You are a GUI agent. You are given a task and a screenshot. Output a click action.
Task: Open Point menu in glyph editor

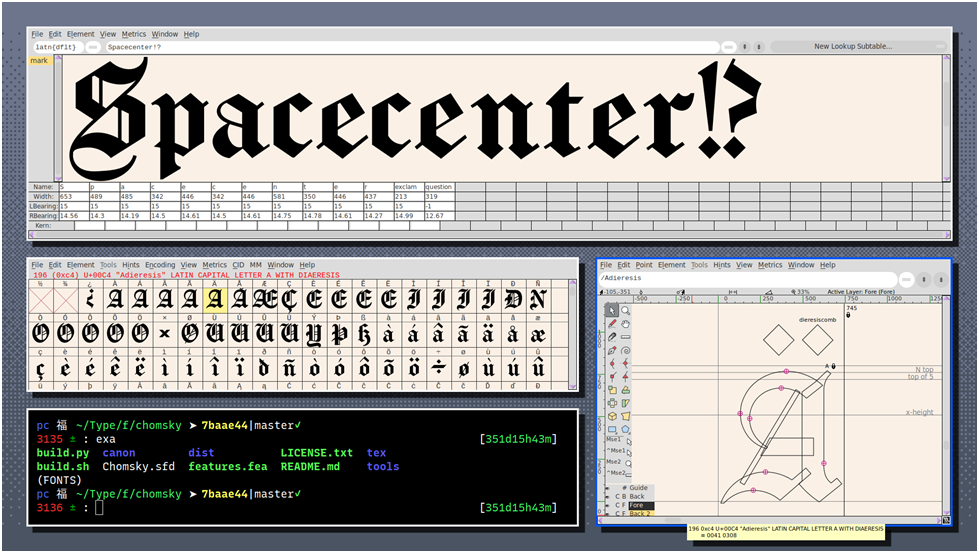[x=644, y=265]
